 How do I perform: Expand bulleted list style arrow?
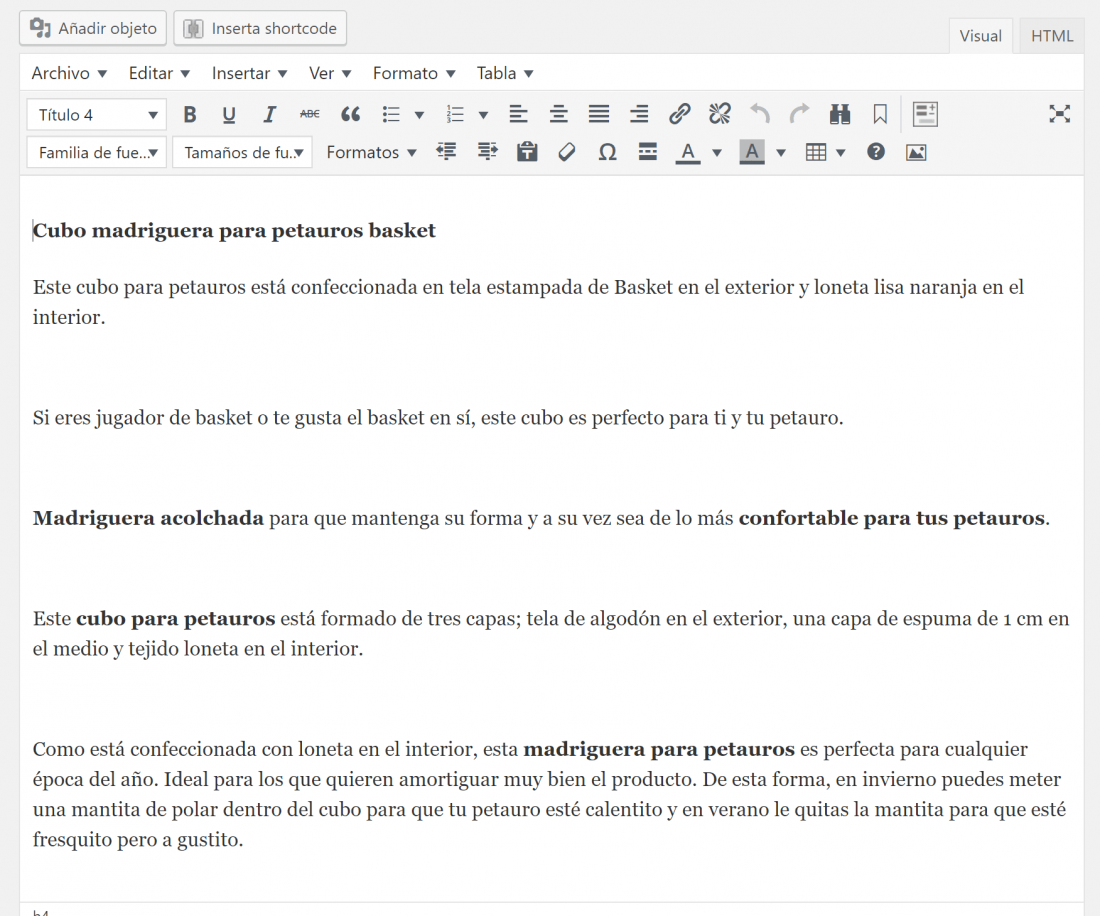420,115
